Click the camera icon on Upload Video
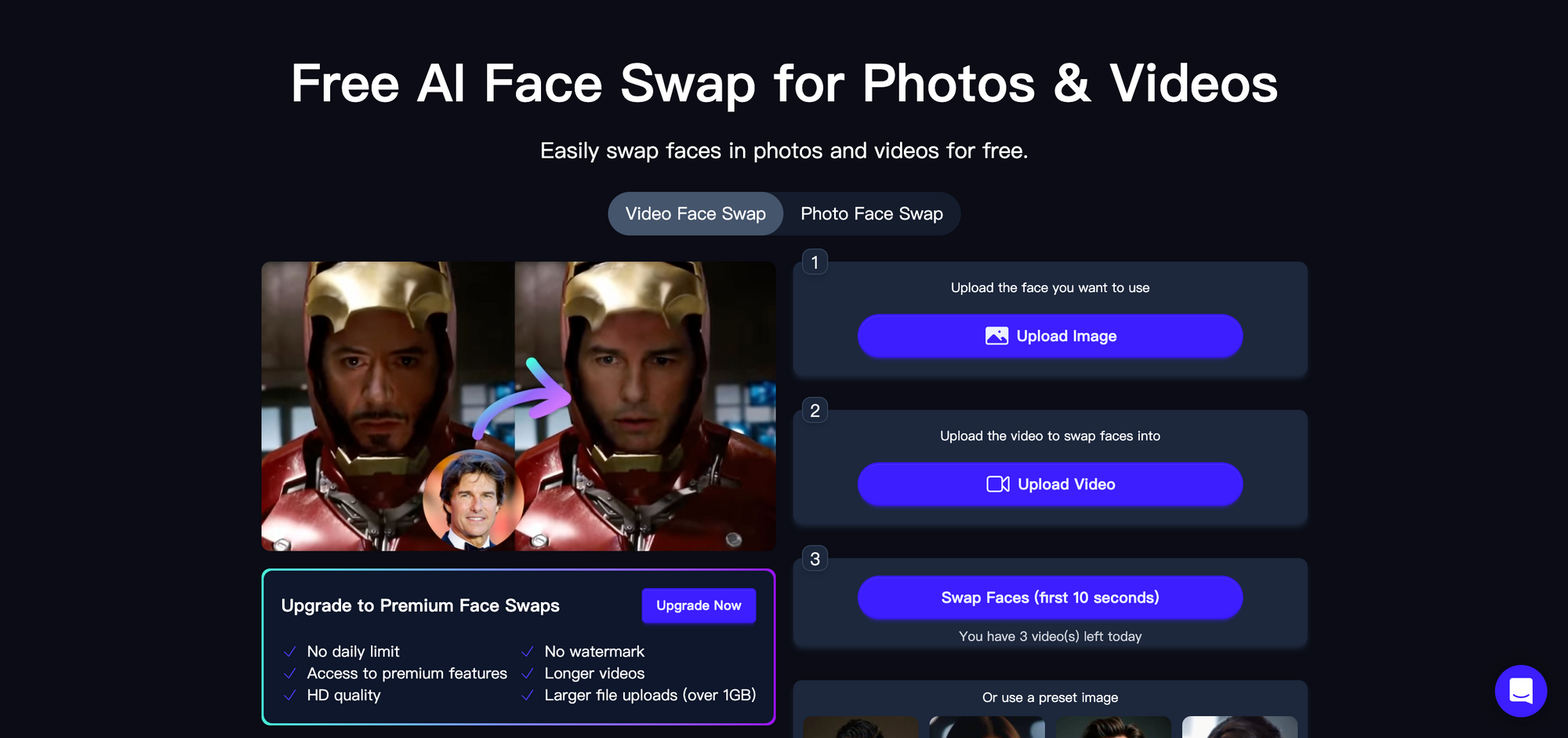The height and width of the screenshot is (738, 1568). (997, 485)
